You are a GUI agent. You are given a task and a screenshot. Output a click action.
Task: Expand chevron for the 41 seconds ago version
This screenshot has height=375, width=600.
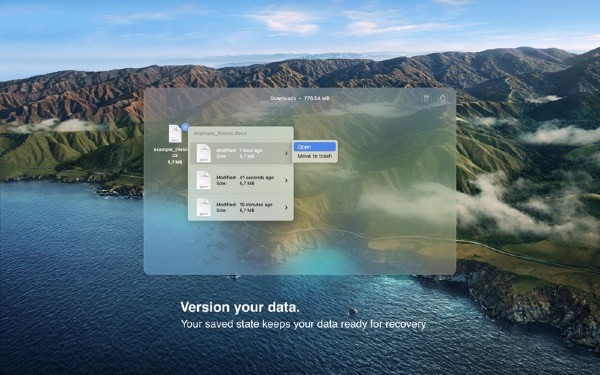(x=286, y=180)
